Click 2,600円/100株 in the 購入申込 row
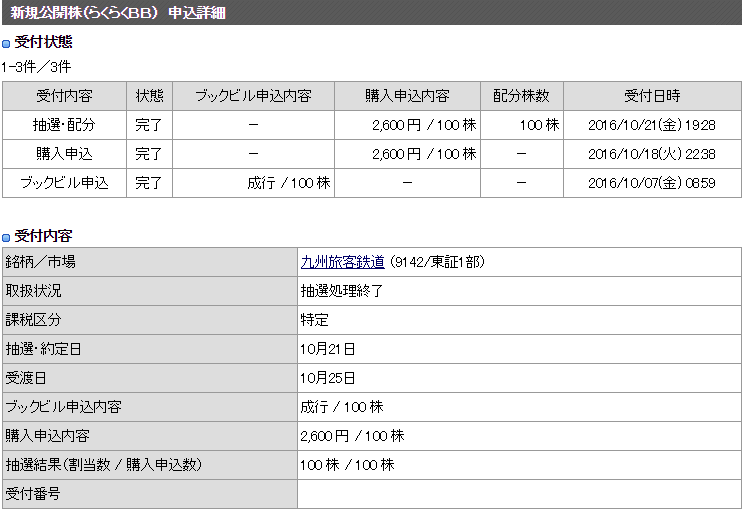The width and height of the screenshot is (744, 513). tap(424, 154)
